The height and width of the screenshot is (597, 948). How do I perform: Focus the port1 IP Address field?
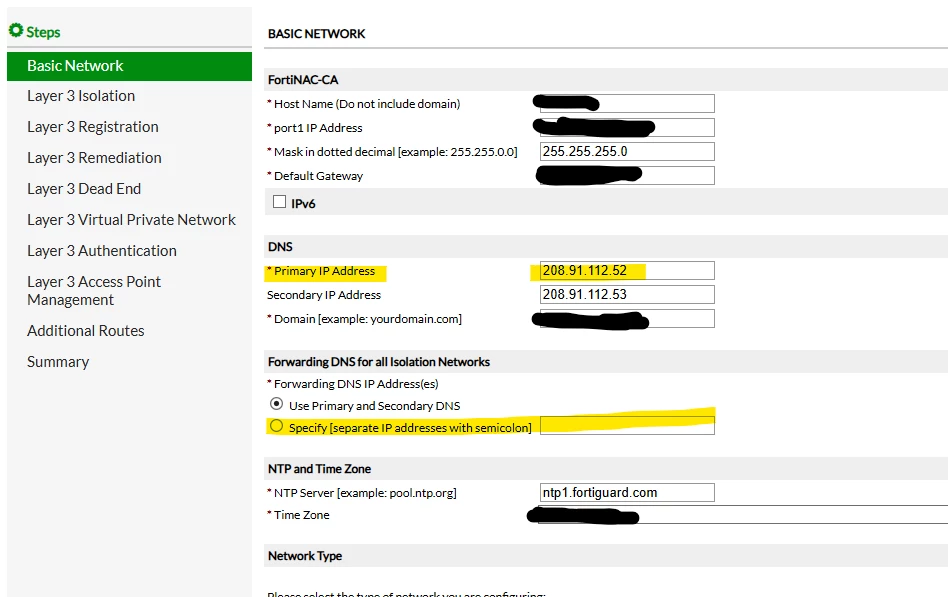[x=627, y=128]
